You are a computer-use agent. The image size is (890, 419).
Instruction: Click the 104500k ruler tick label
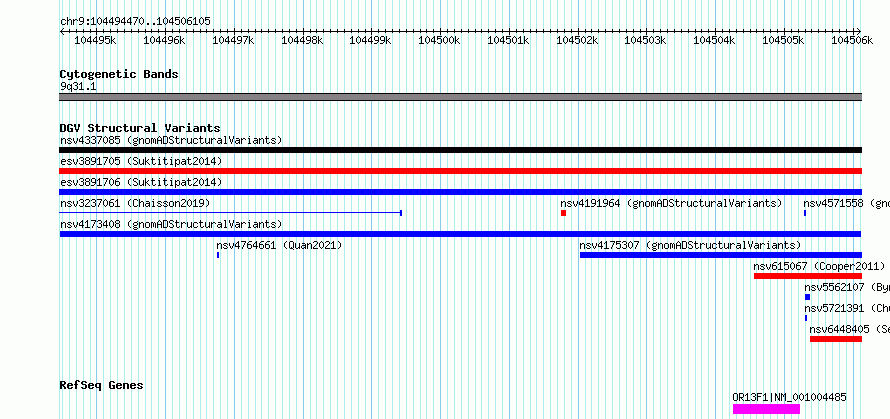pyautogui.click(x=439, y=40)
